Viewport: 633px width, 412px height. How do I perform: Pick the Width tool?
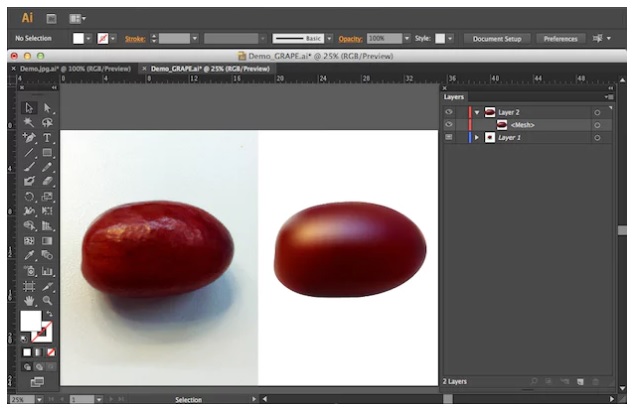pos(29,211)
